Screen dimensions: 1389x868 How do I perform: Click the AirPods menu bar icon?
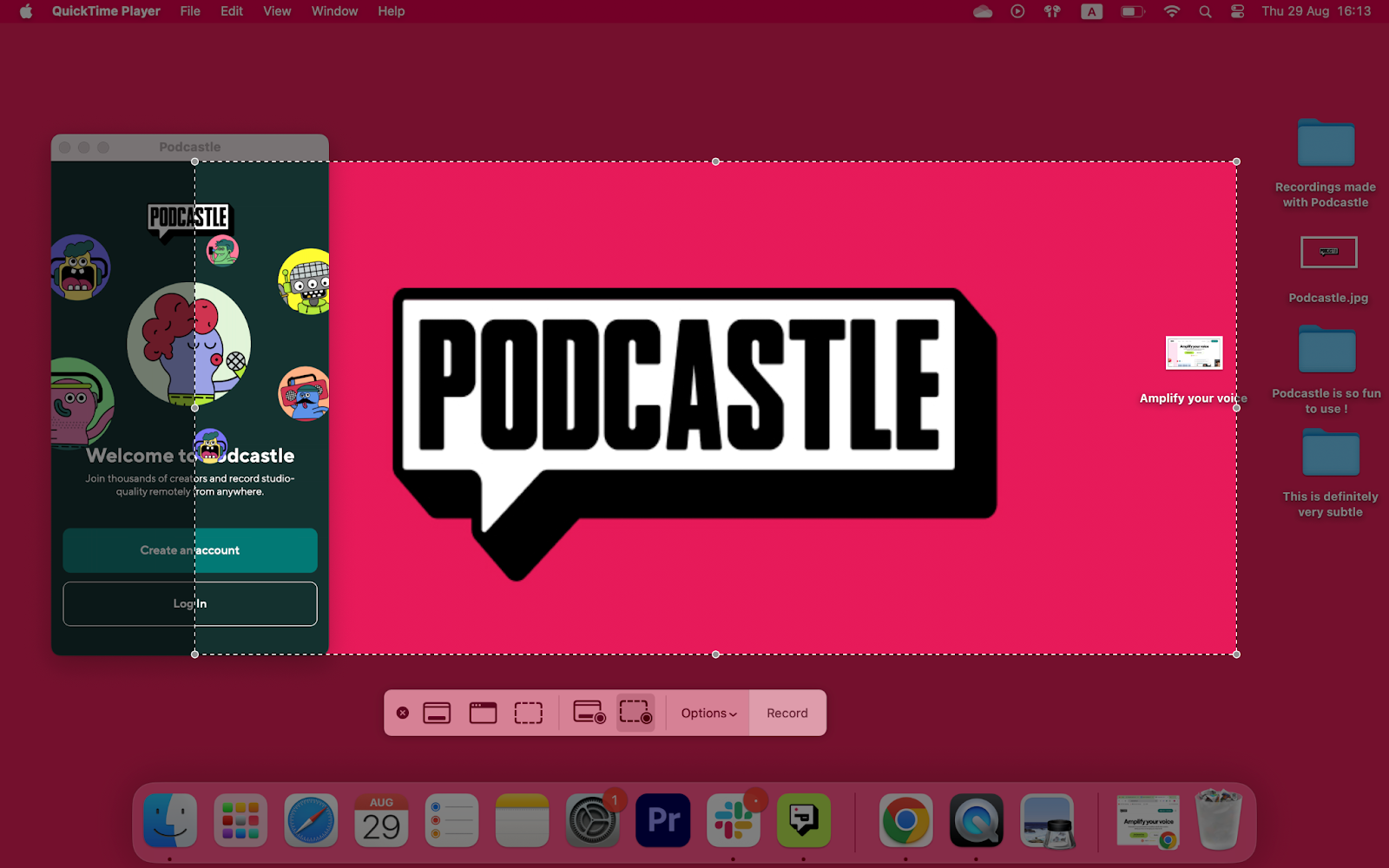pos(1052,11)
